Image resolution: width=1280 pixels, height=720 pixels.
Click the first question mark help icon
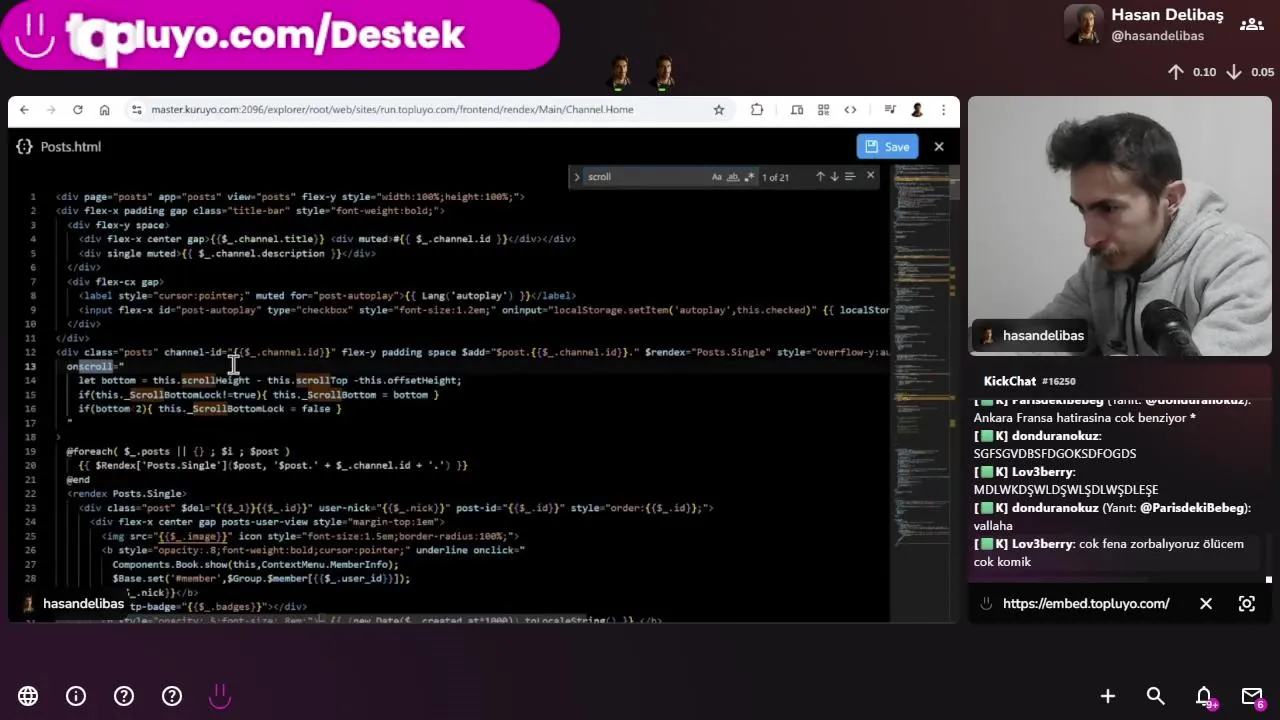[124, 696]
